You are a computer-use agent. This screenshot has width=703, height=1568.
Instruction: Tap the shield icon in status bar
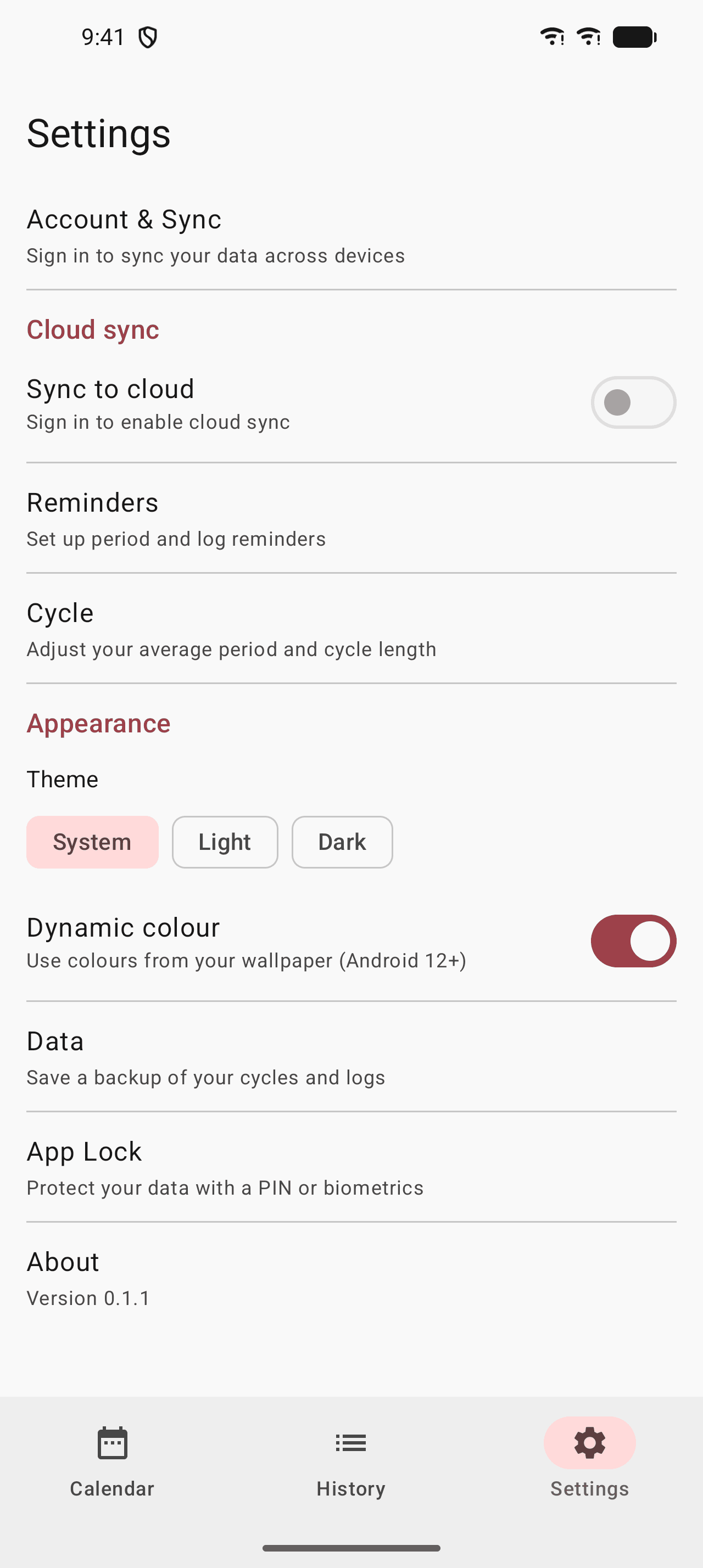point(147,38)
